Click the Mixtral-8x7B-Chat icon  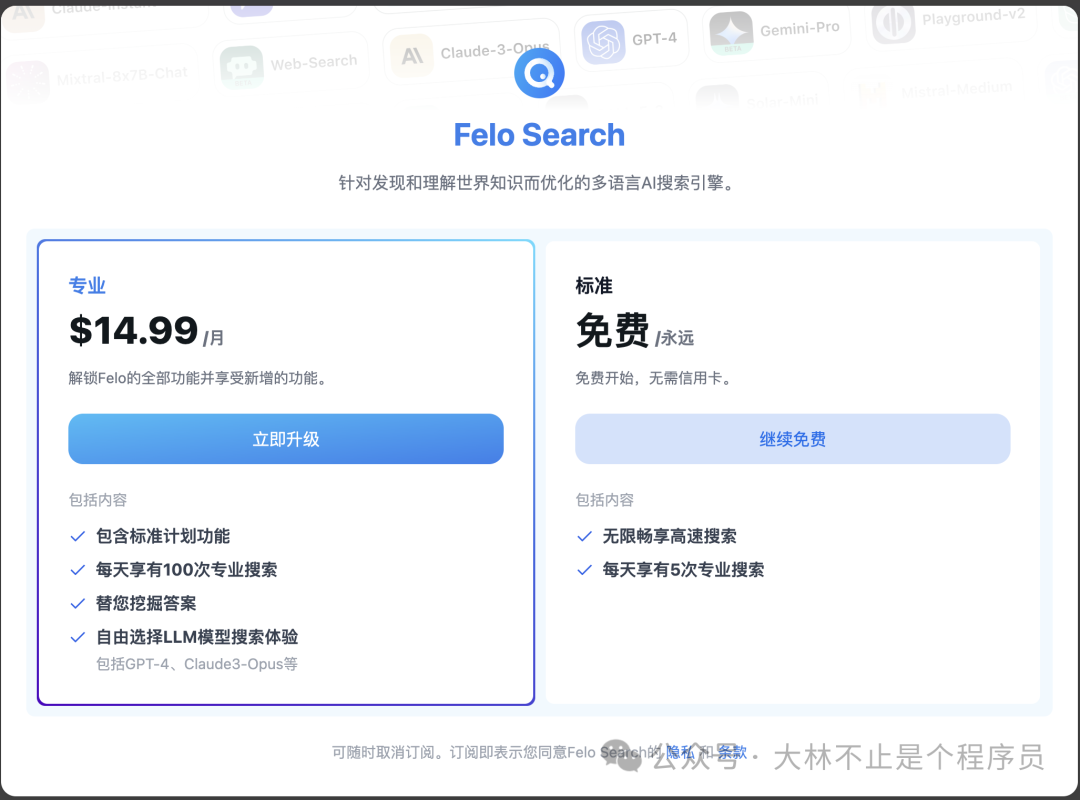coord(28,81)
